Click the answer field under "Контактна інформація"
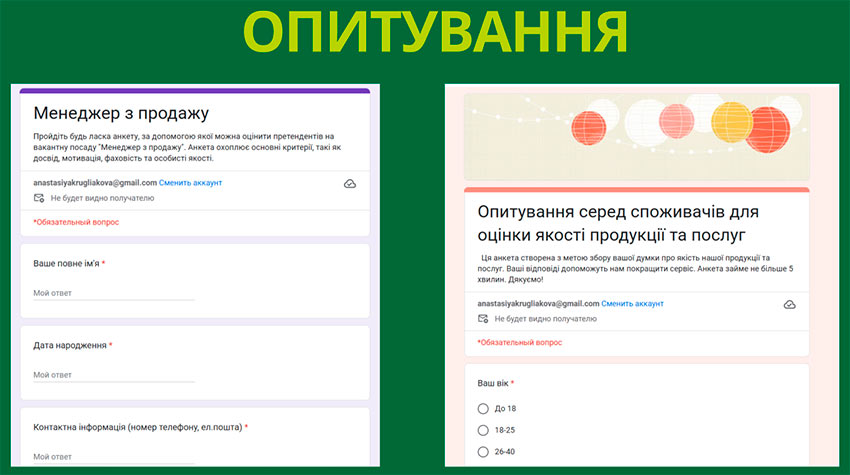 point(113,457)
